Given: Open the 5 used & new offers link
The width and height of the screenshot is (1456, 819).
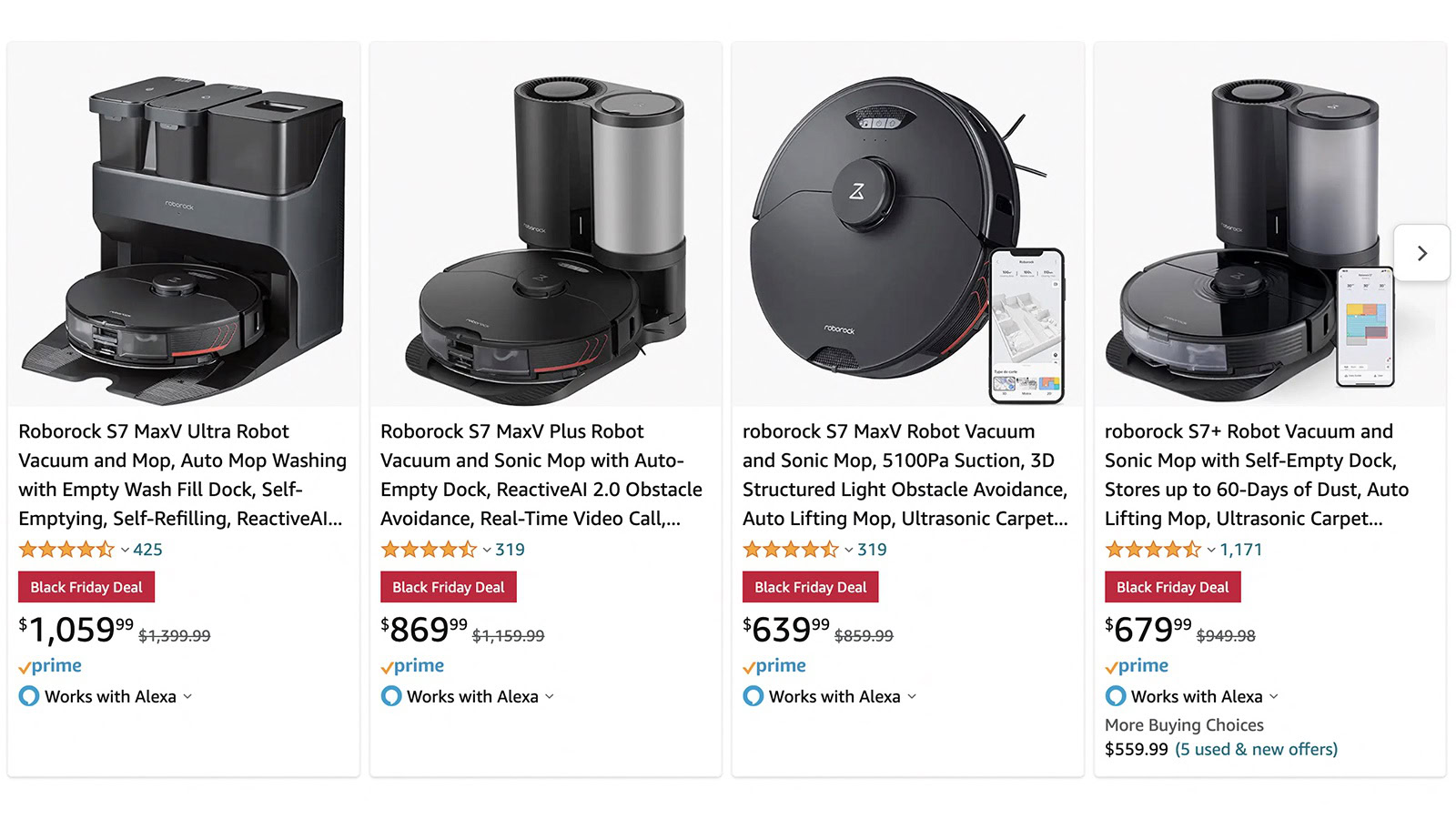Looking at the screenshot, I should tap(1256, 750).
